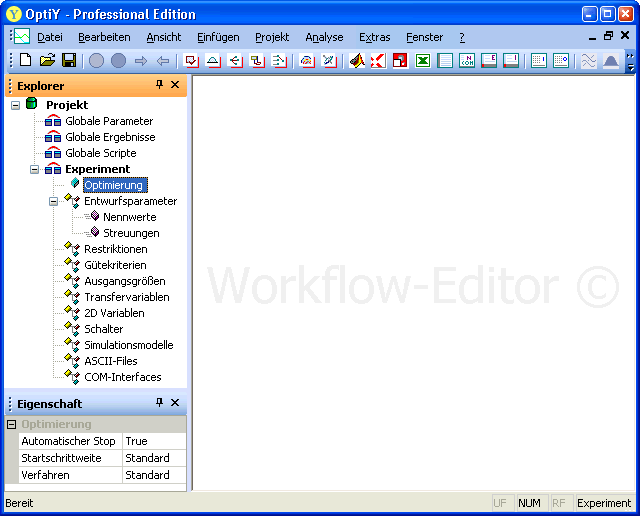Toggle the Eigenschaft panel pushpin
The height and width of the screenshot is (516, 640).
159,403
